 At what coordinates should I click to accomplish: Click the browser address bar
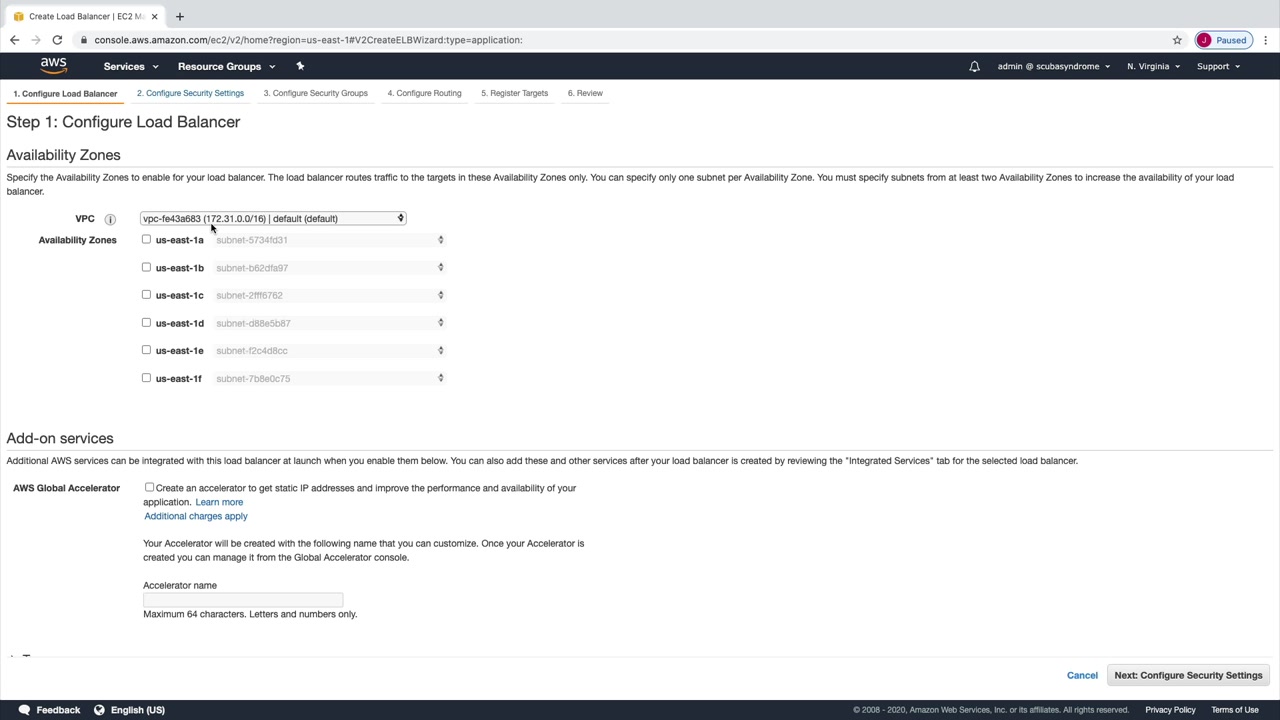[x=620, y=40]
